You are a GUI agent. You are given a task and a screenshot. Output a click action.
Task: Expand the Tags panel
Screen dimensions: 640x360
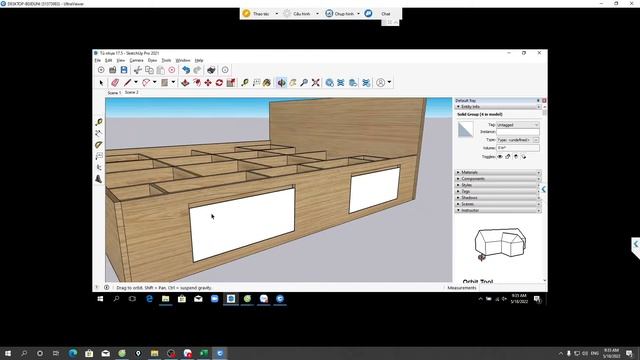tap(498, 191)
